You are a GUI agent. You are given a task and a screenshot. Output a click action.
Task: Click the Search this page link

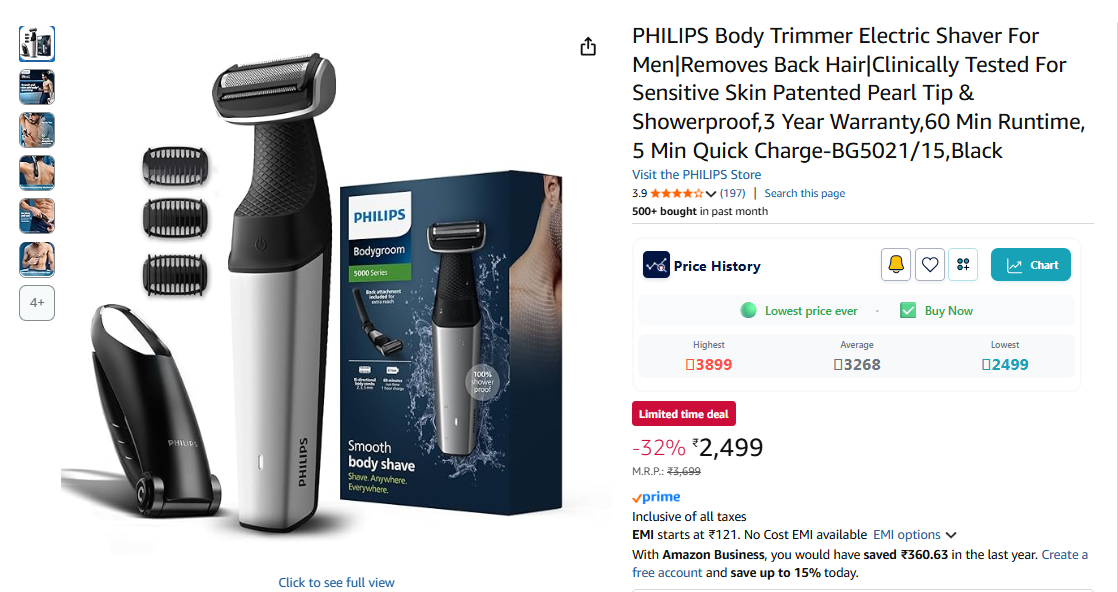(x=804, y=193)
